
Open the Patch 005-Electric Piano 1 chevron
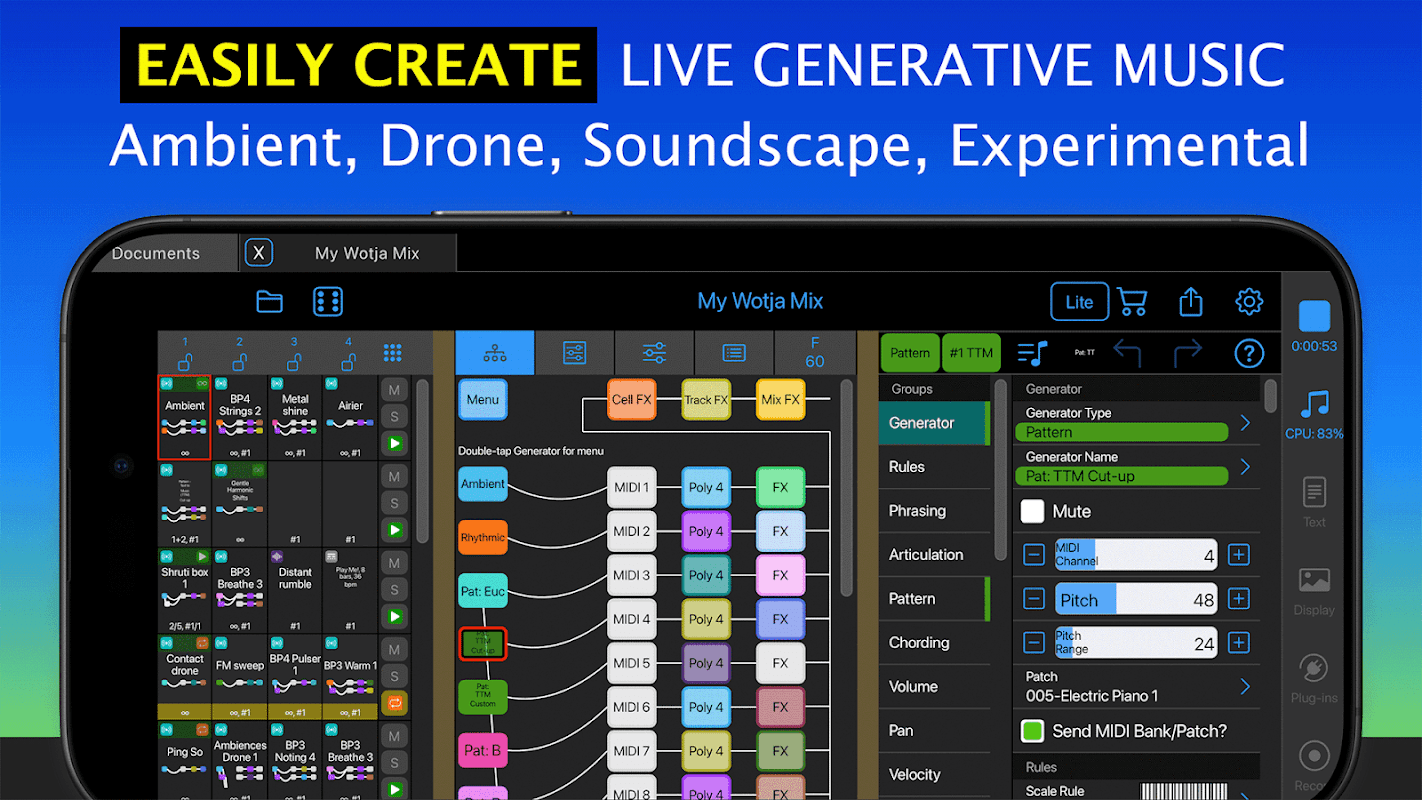1245,686
